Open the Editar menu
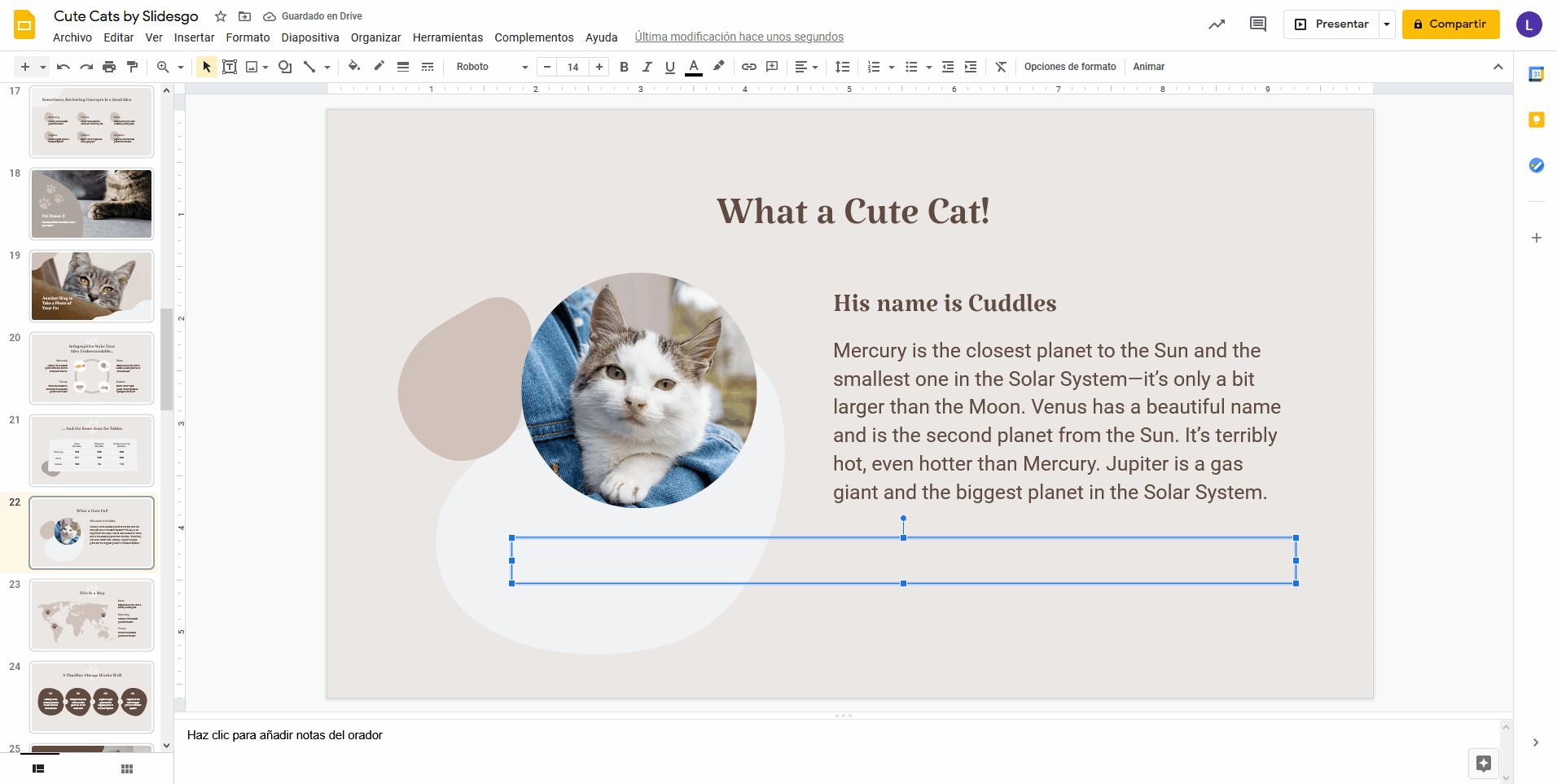This screenshot has height=784, width=1557. (x=119, y=37)
